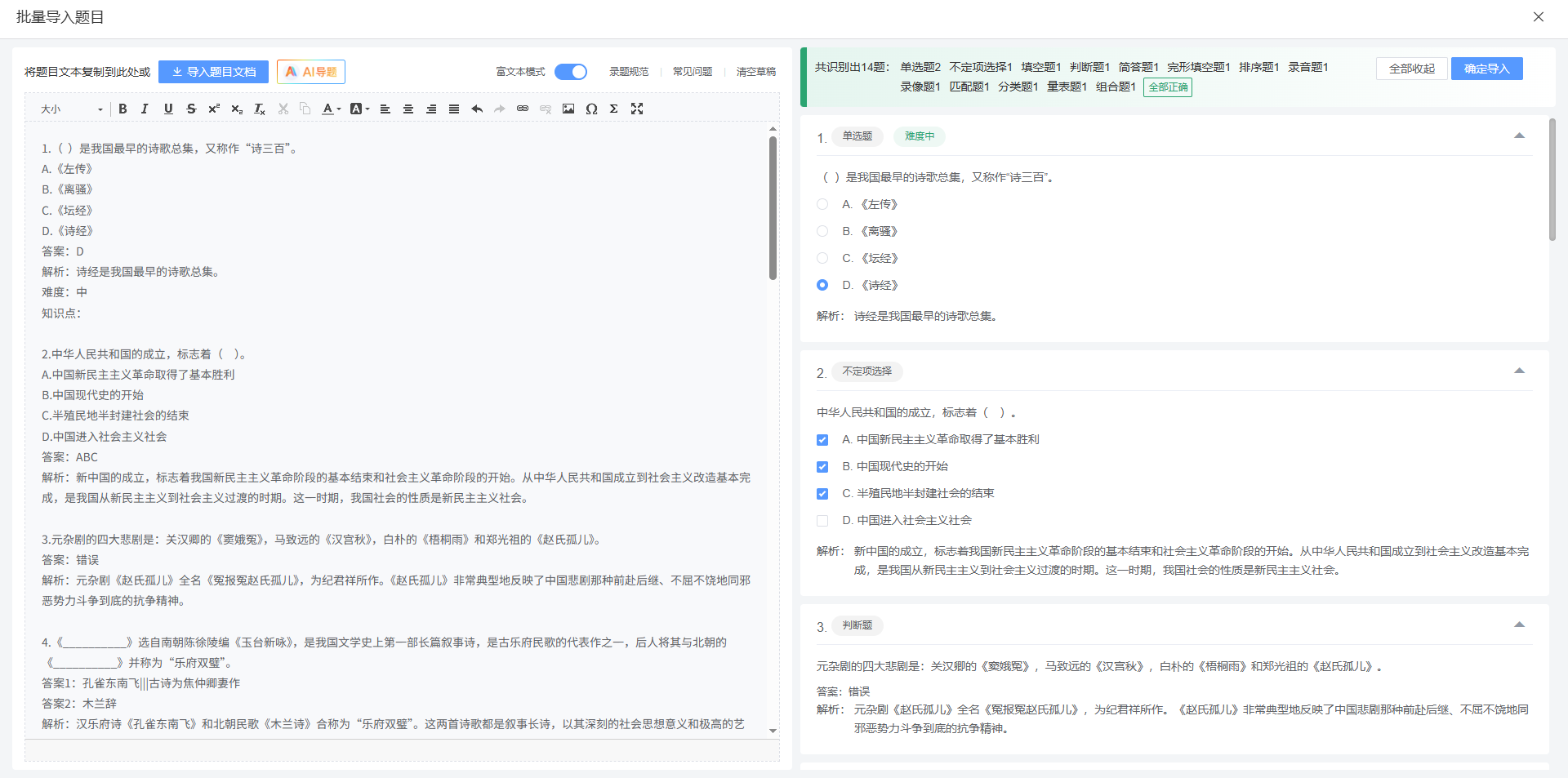Check option D 中国进入社会主义社会

(822, 521)
